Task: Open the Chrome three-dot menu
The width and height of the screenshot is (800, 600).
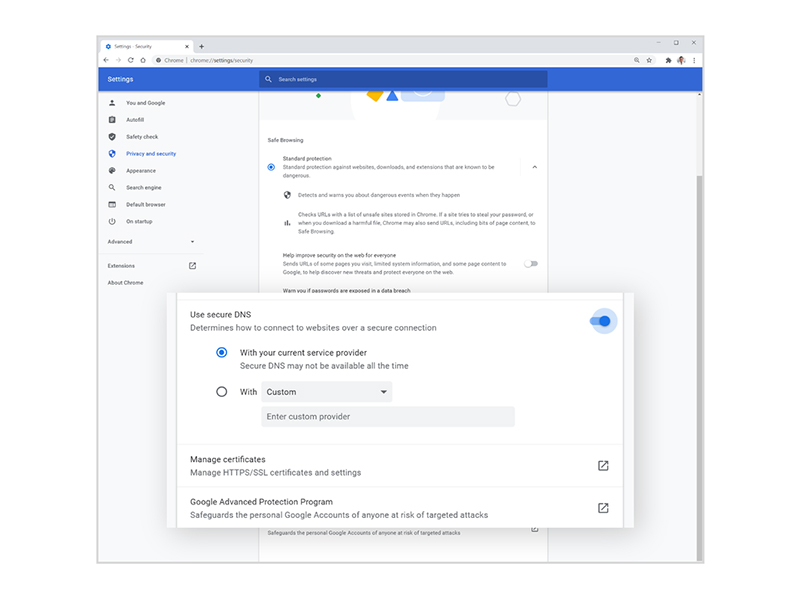Action: [694, 60]
